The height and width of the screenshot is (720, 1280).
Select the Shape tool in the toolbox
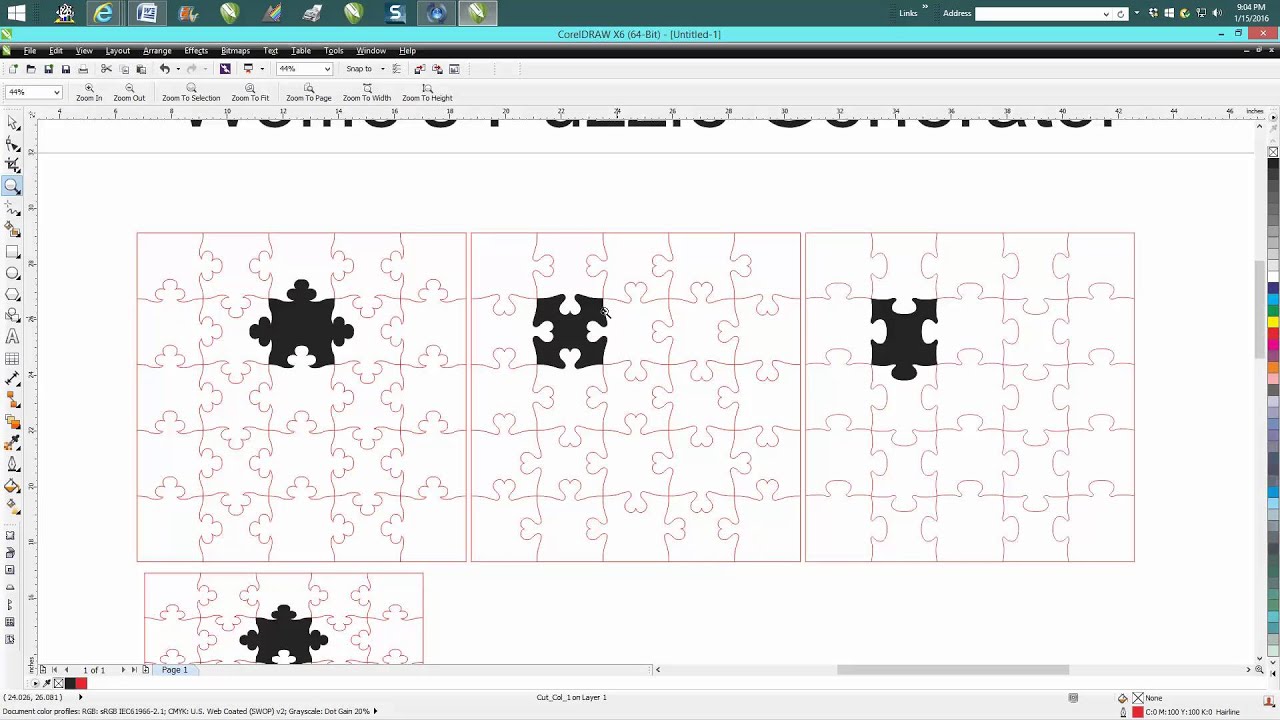pos(12,144)
